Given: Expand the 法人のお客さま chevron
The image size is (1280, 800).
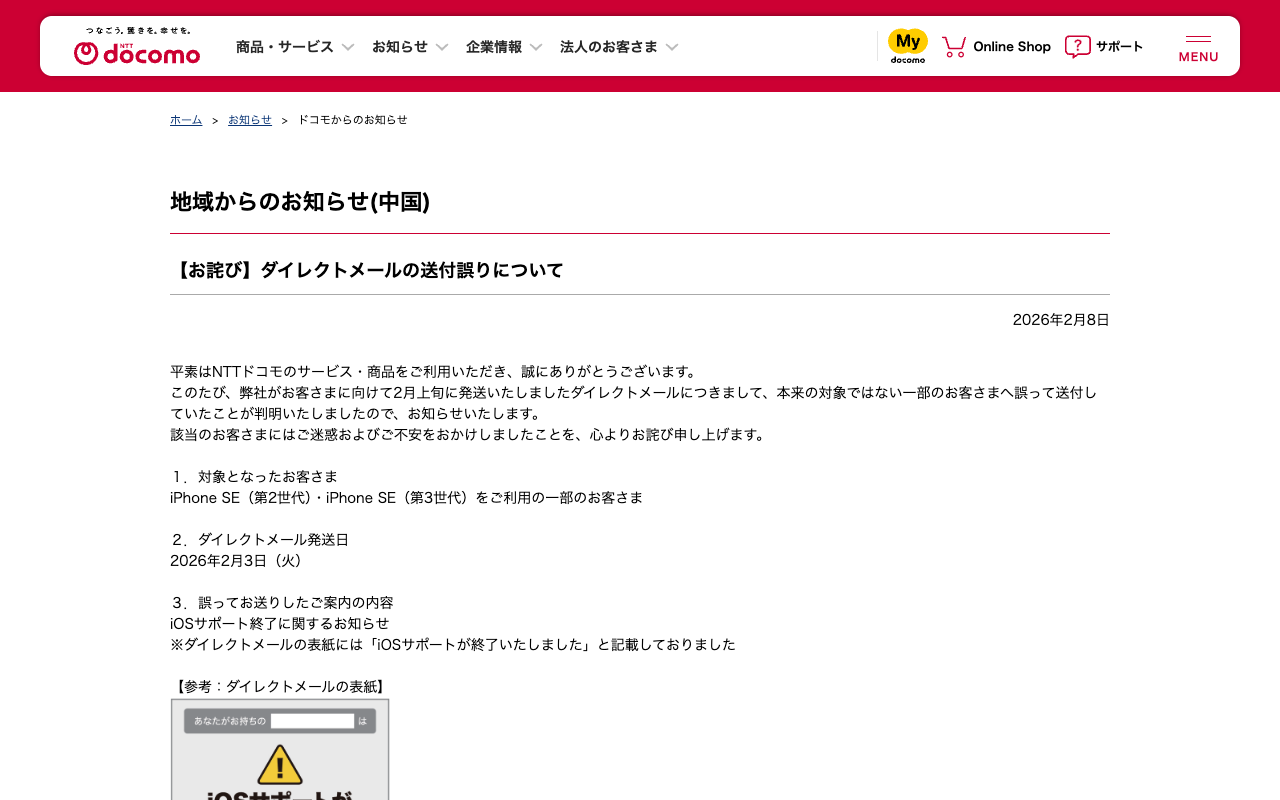Looking at the screenshot, I should (x=672, y=47).
